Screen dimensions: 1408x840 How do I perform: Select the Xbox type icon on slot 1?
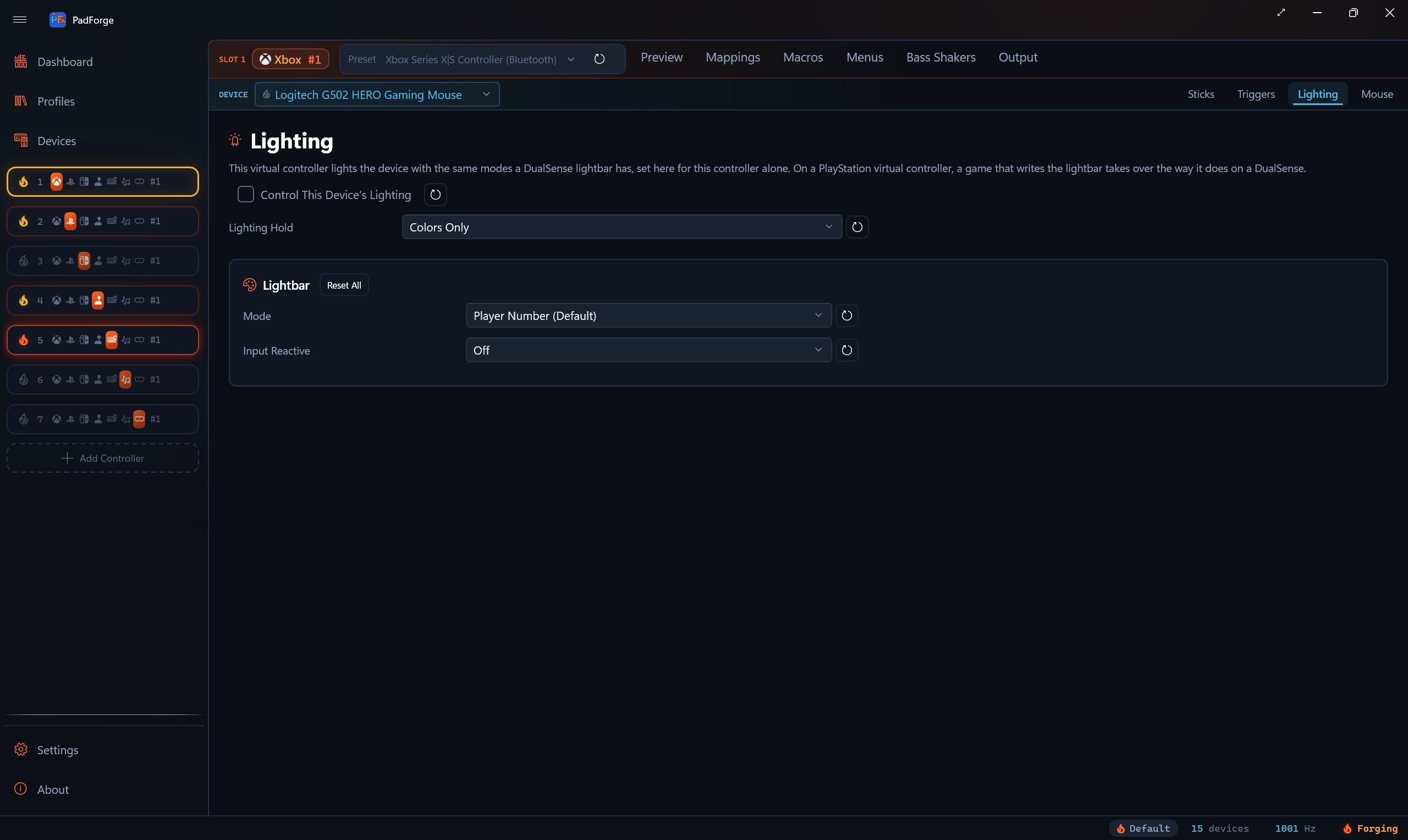coord(57,182)
